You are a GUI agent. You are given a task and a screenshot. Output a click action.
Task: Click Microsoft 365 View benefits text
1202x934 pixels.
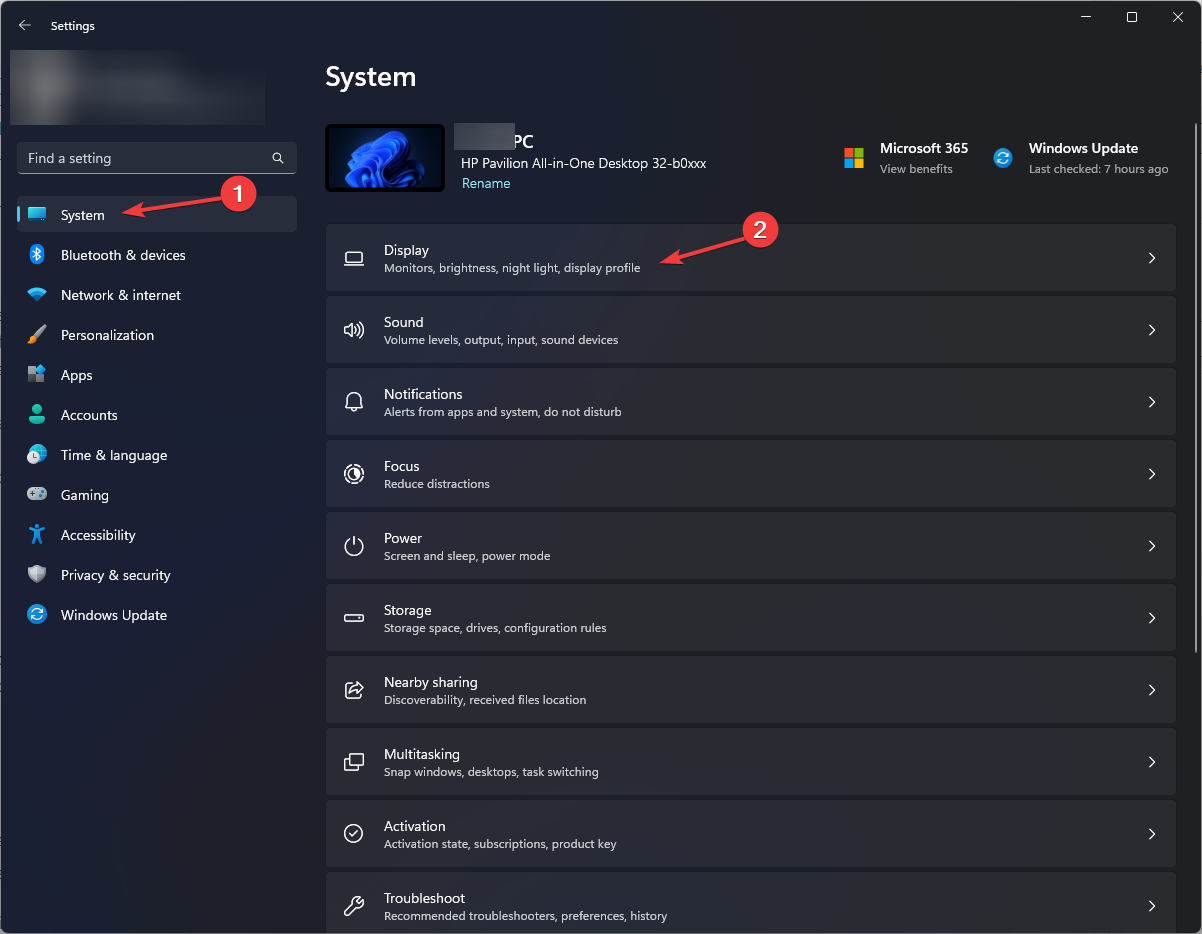[916, 169]
